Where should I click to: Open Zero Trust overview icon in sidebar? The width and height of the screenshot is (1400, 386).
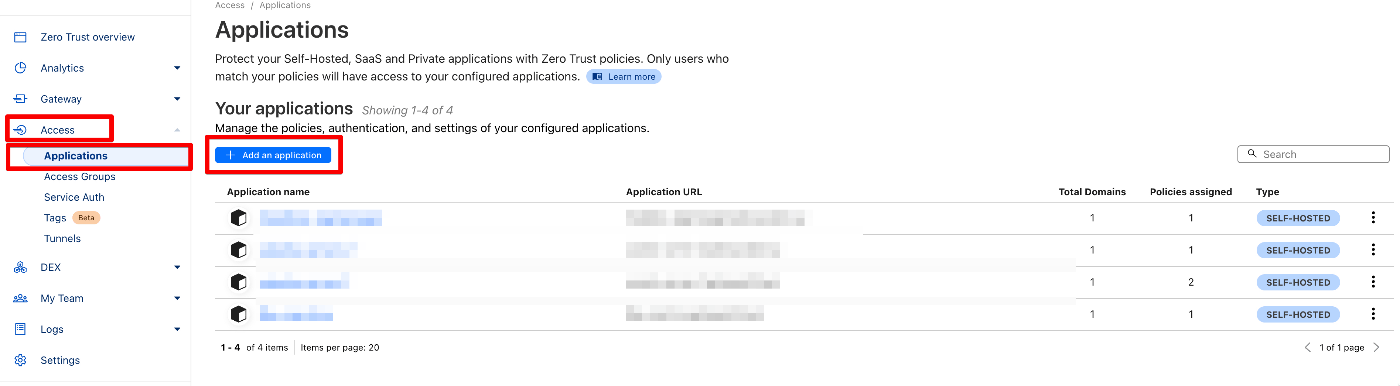click(20, 37)
